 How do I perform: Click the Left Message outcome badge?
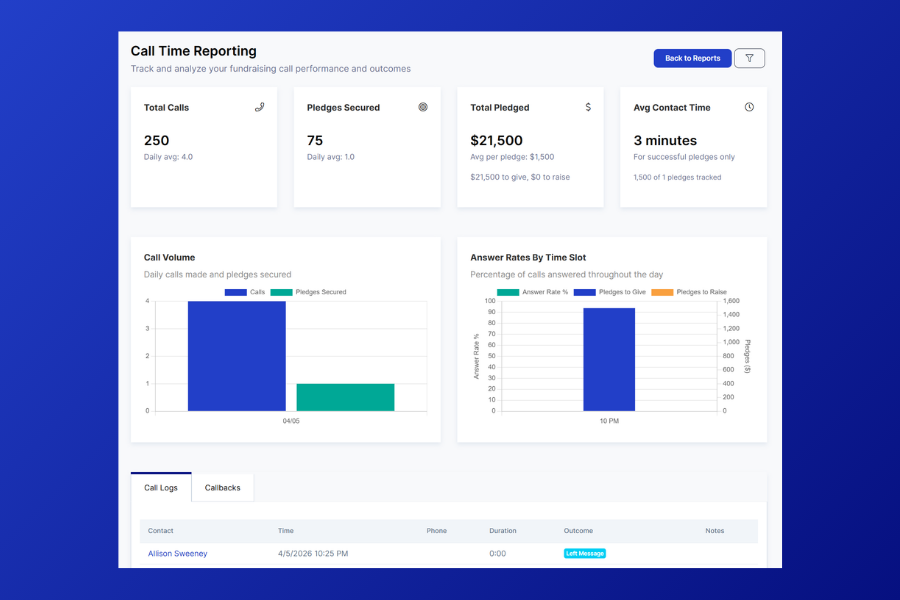coord(585,553)
